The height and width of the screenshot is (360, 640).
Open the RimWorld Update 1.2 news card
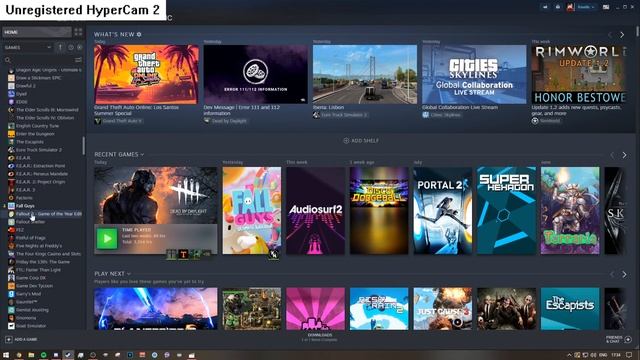click(x=578, y=74)
